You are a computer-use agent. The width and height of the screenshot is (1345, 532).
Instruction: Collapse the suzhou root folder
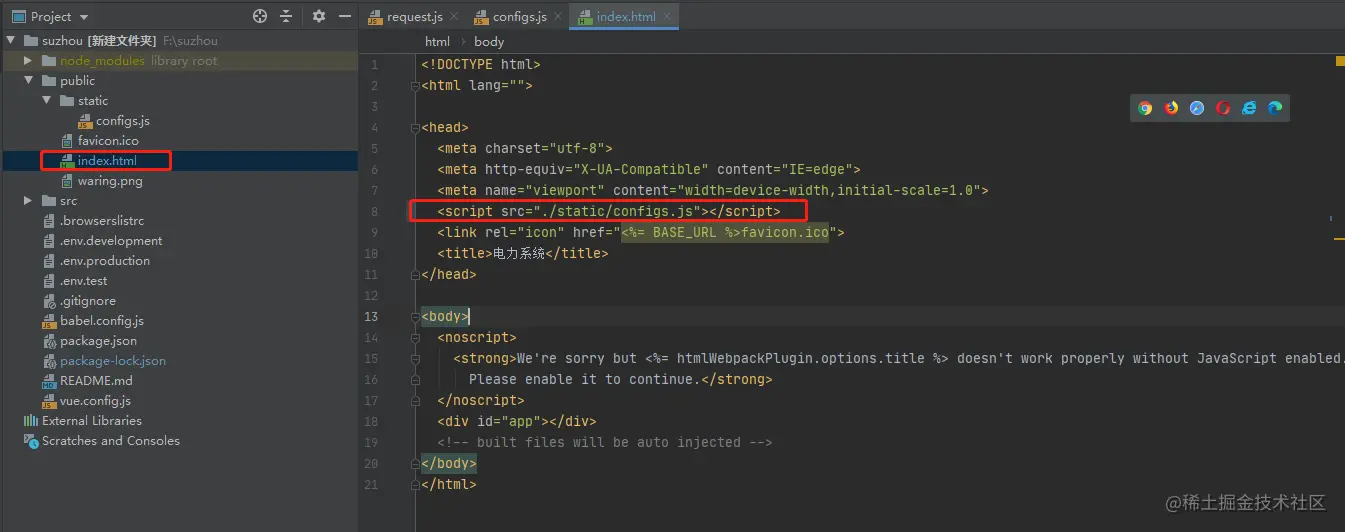click(10, 41)
